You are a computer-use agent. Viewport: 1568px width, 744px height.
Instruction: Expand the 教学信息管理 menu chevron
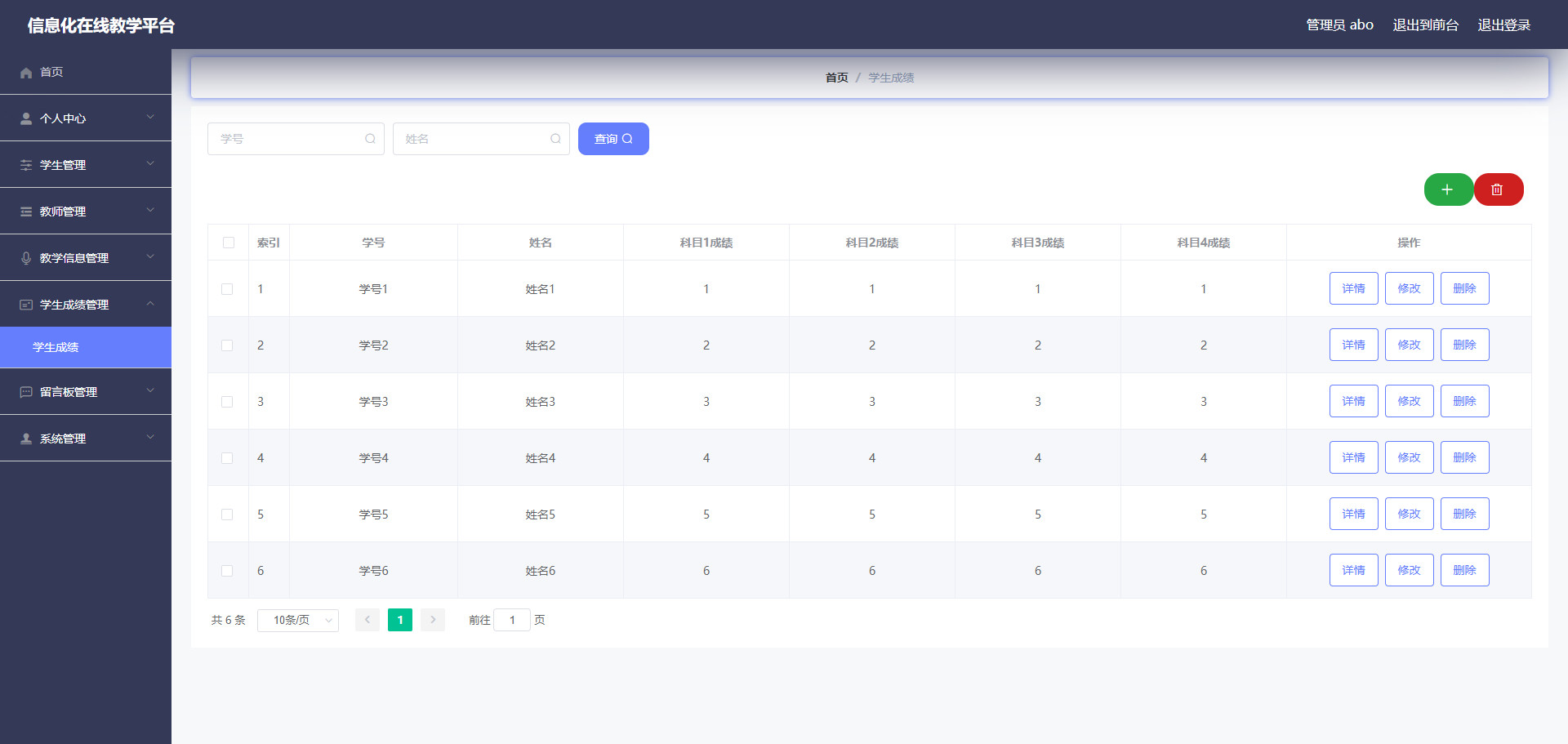pyautogui.click(x=150, y=257)
